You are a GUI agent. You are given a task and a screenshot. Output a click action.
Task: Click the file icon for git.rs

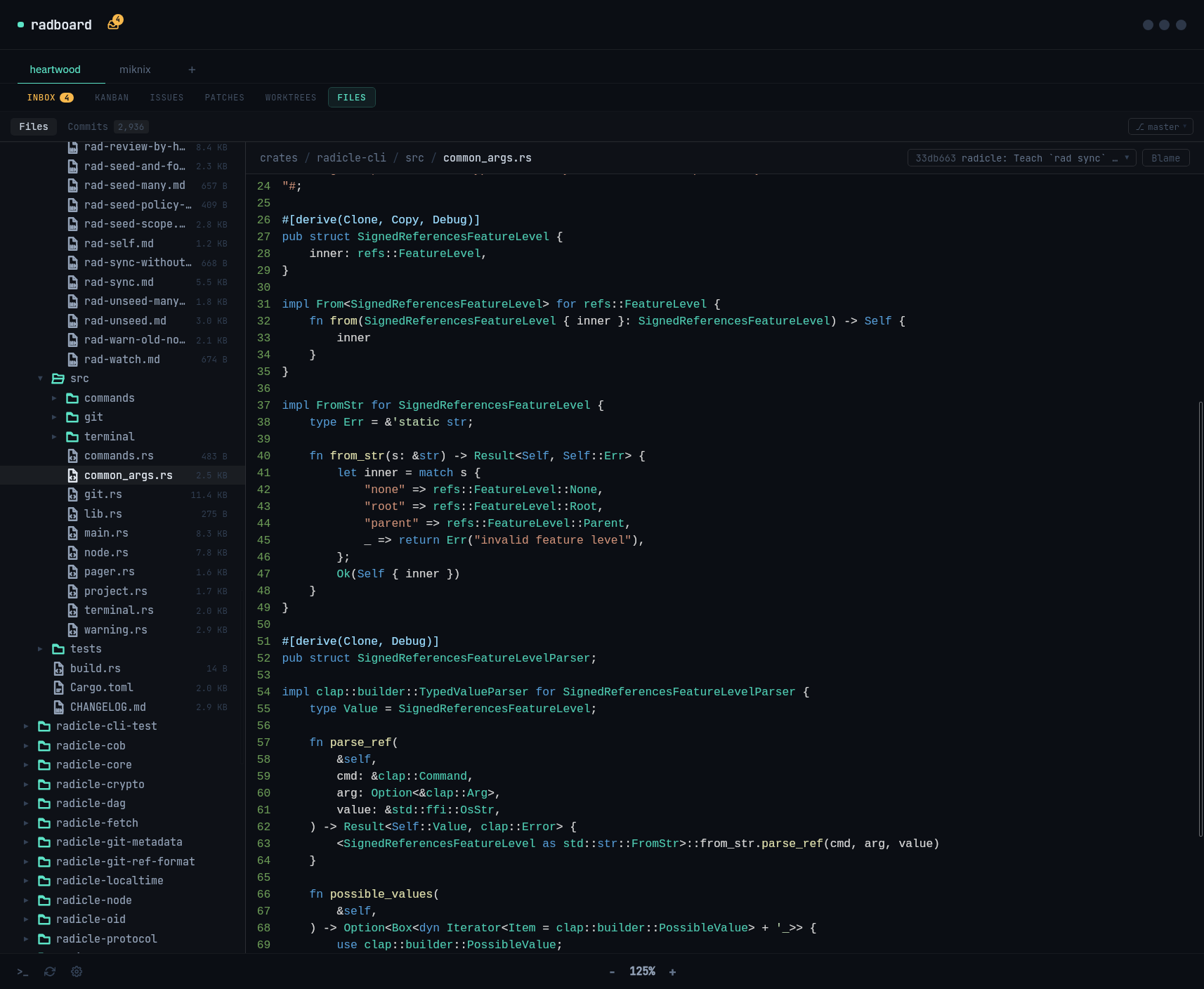click(x=72, y=494)
